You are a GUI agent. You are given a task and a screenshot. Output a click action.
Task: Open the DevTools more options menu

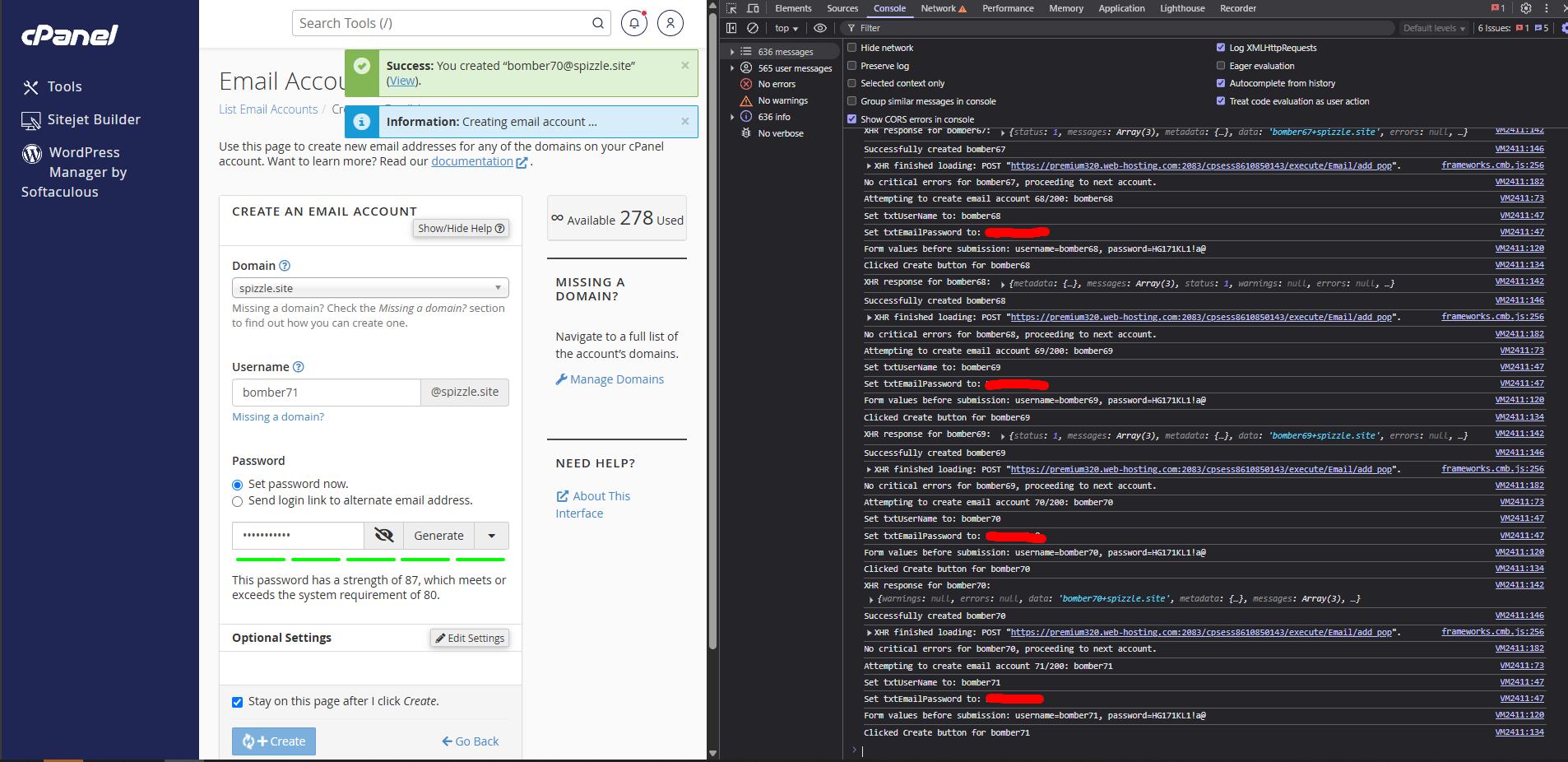tap(1547, 8)
